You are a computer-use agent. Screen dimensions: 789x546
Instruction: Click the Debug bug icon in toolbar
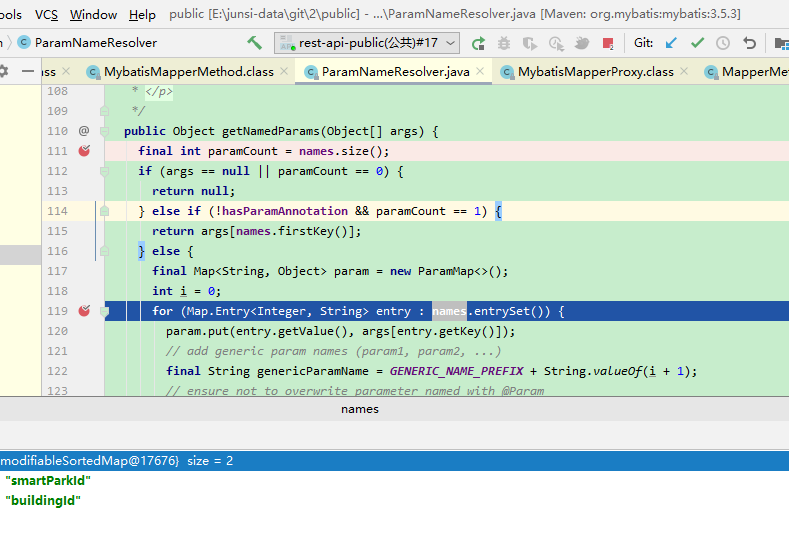coord(504,44)
